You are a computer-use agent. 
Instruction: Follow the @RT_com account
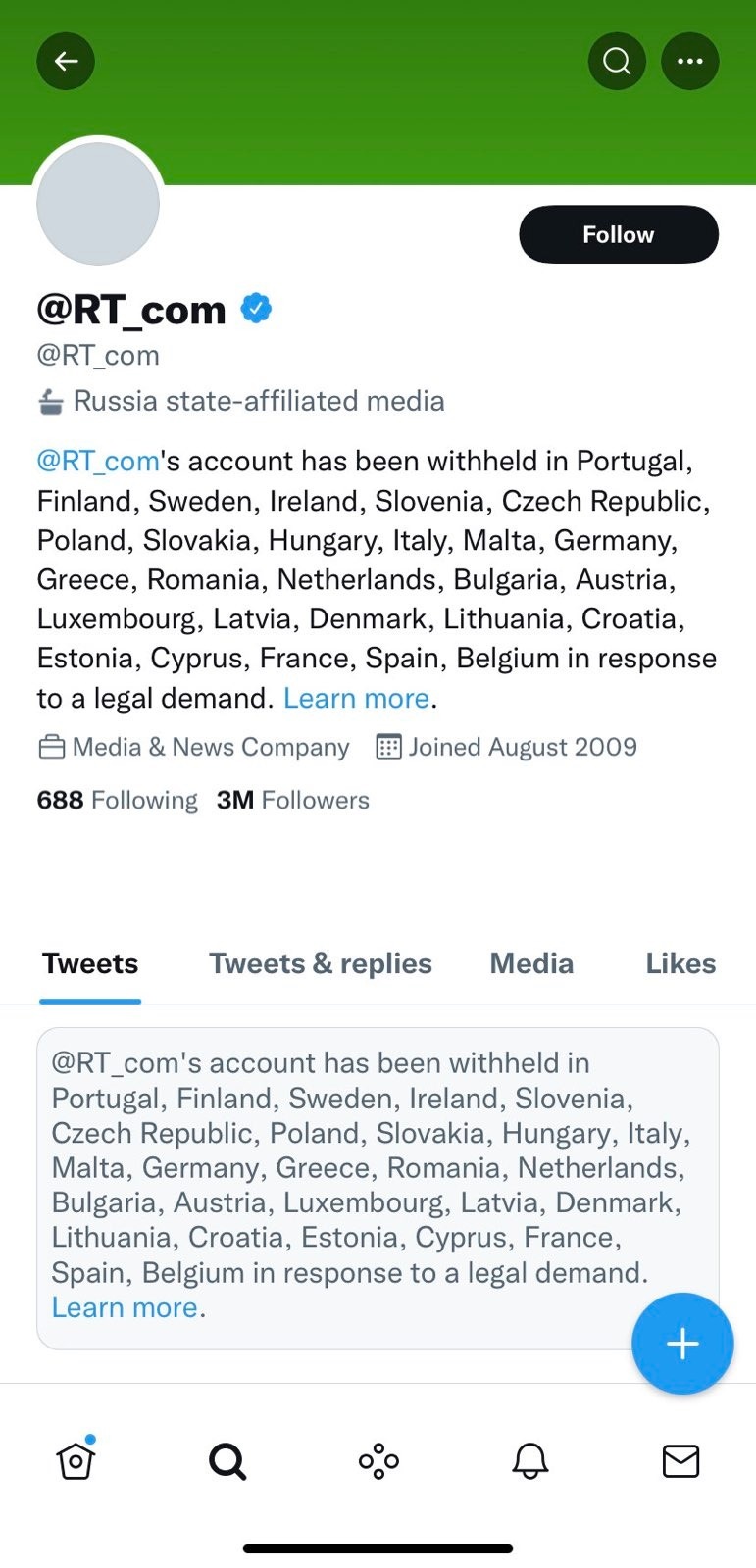tap(619, 234)
